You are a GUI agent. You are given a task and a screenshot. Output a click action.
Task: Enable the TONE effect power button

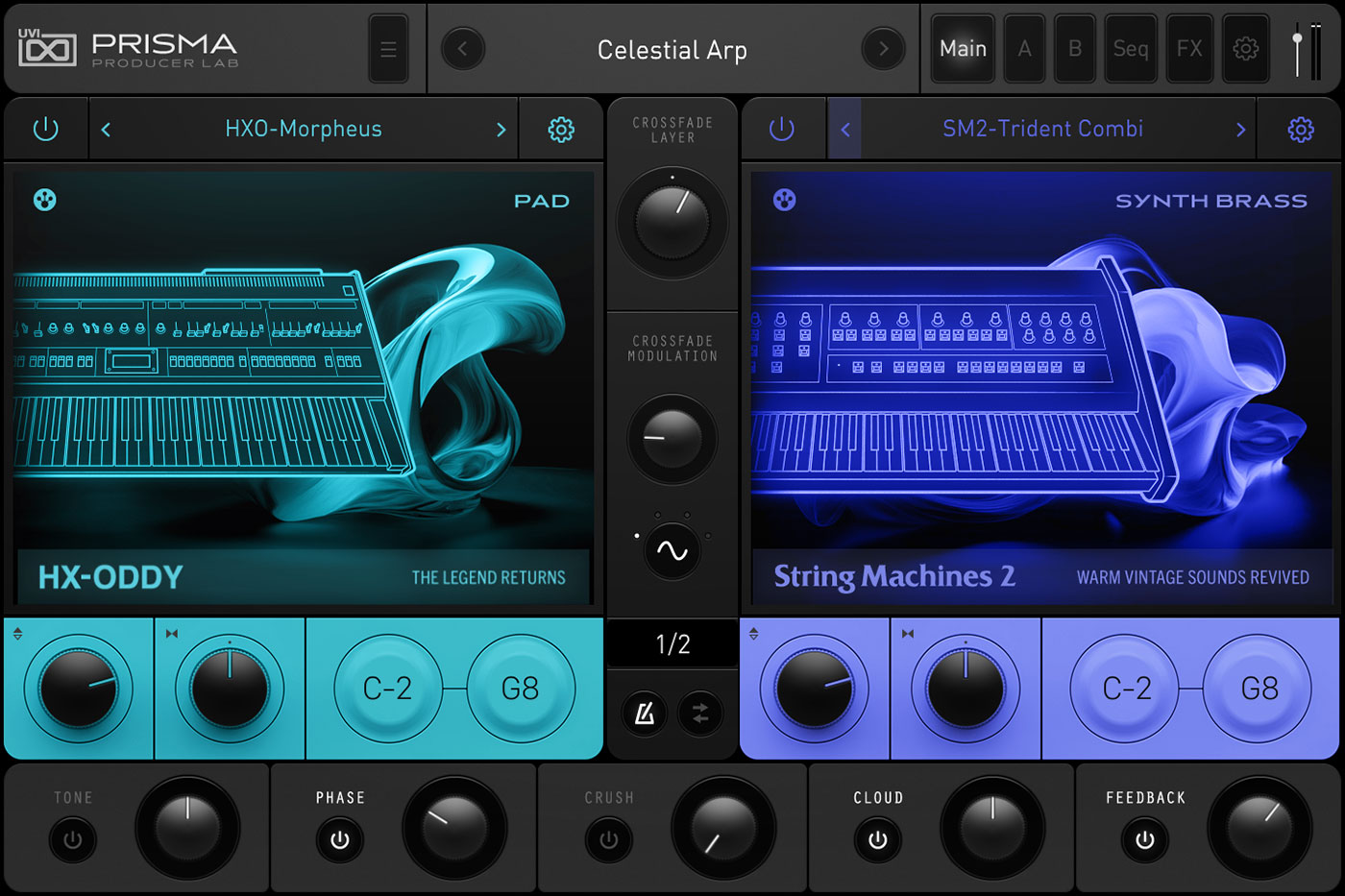[x=73, y=840]
